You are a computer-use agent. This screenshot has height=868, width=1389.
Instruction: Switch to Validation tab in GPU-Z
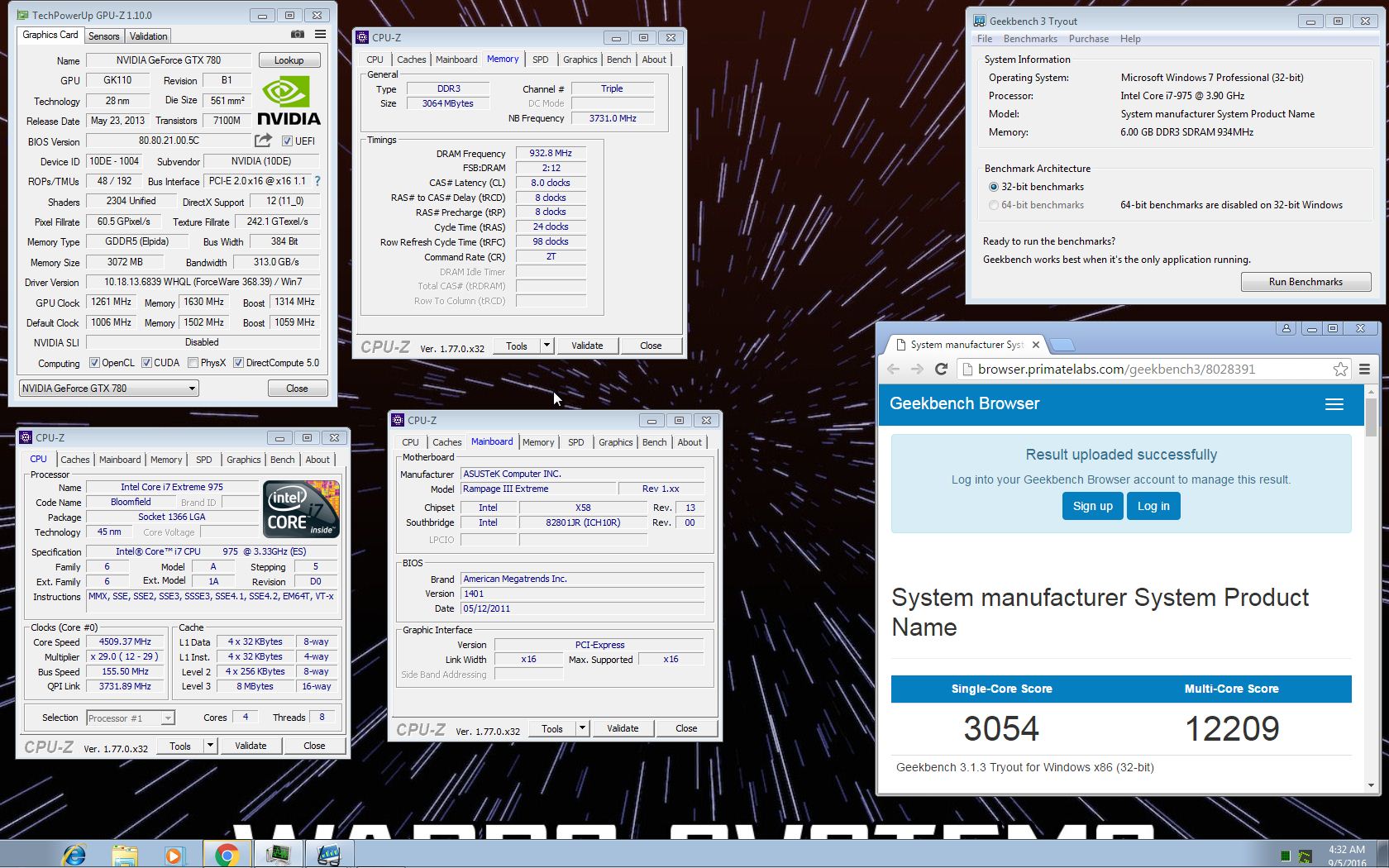pyautogui.click(x=149, y=36)
